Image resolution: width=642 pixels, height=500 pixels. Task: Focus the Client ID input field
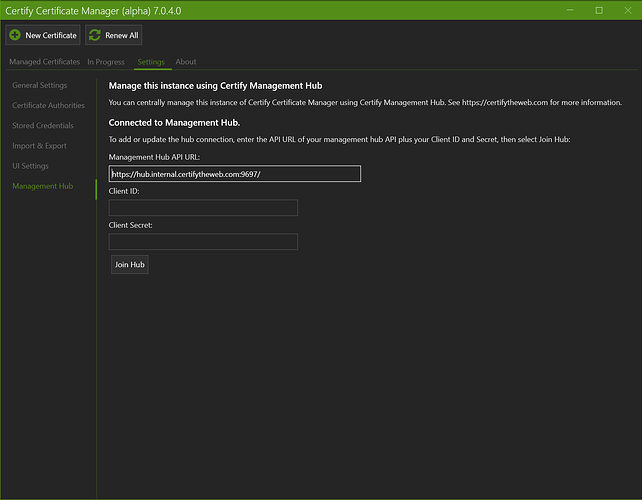click(x=203, y=208)
